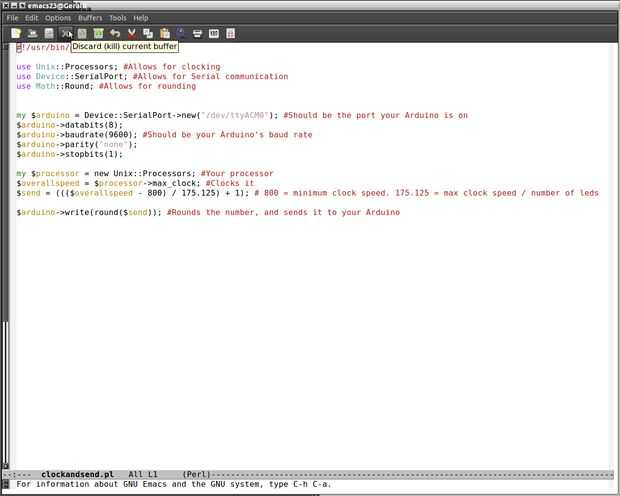
Task: Open the Customize preferences toolbar icon
Action: [214, 34]
